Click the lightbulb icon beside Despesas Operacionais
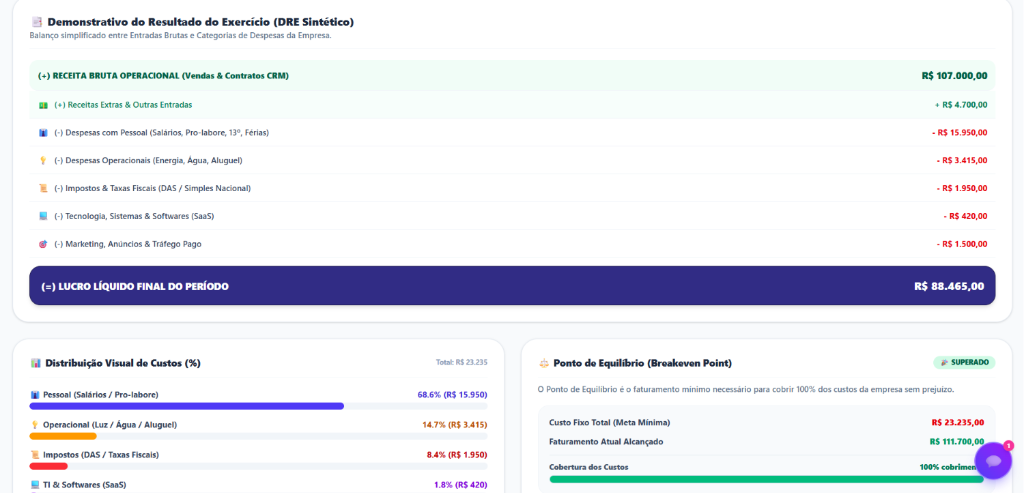This screenshot has height=493, width=1024. pyautogui.click(x=43, y=161)
